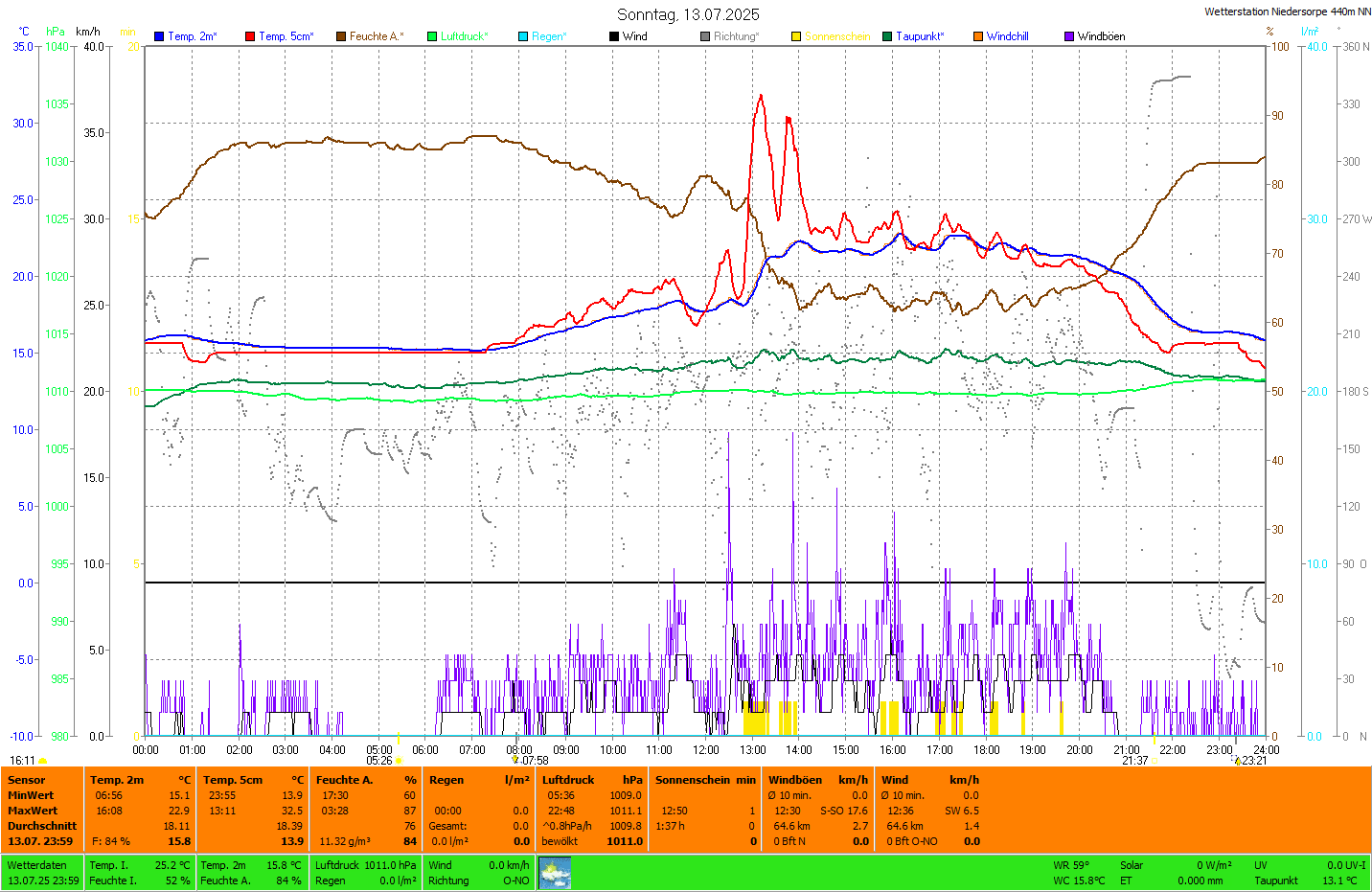Screen dimensions: 1372x892
Task: Select the Luftdruck column header in table
Action: [568, 780]
